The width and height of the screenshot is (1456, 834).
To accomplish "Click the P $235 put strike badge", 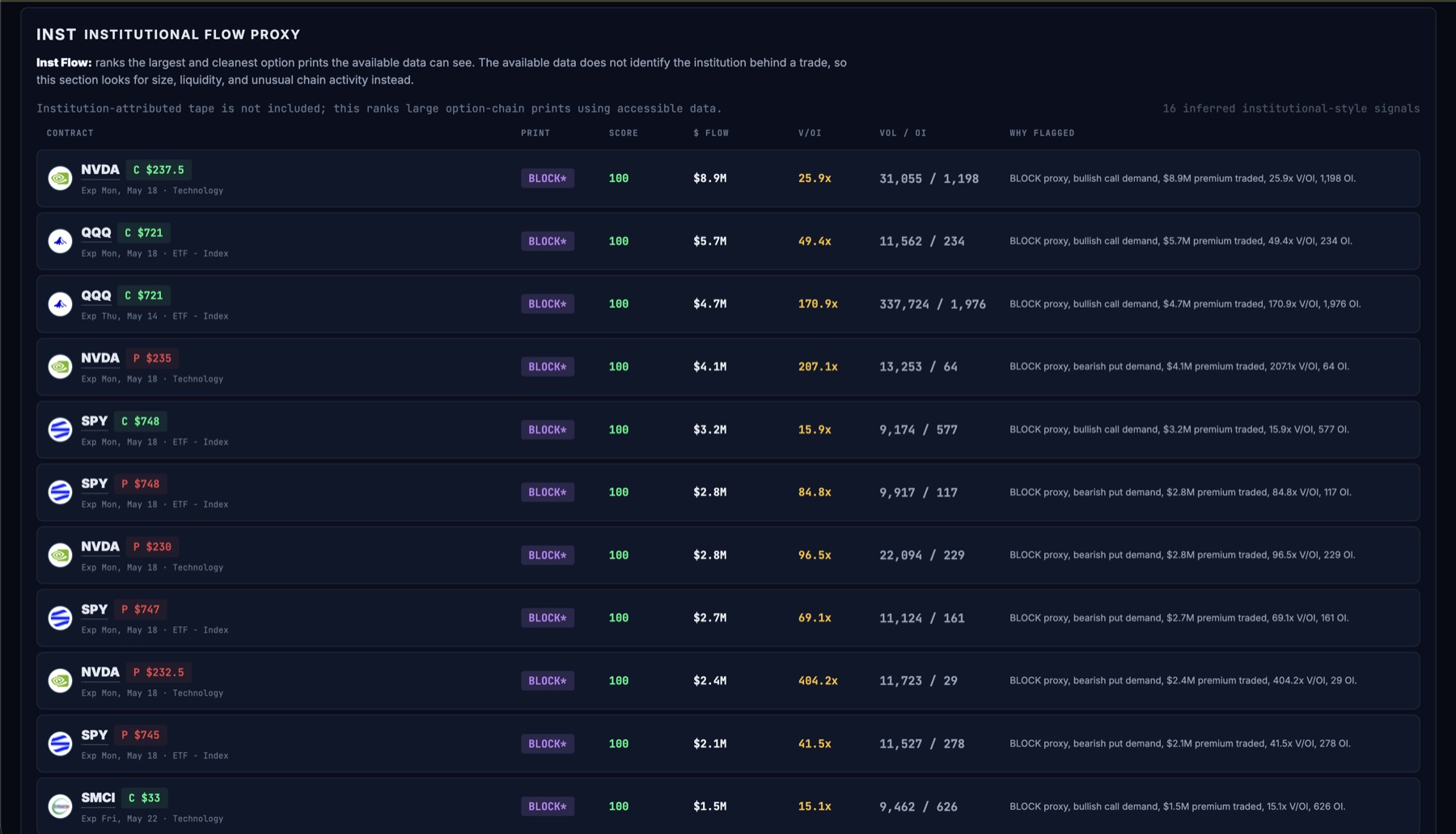I will click(x=153, y=358).
